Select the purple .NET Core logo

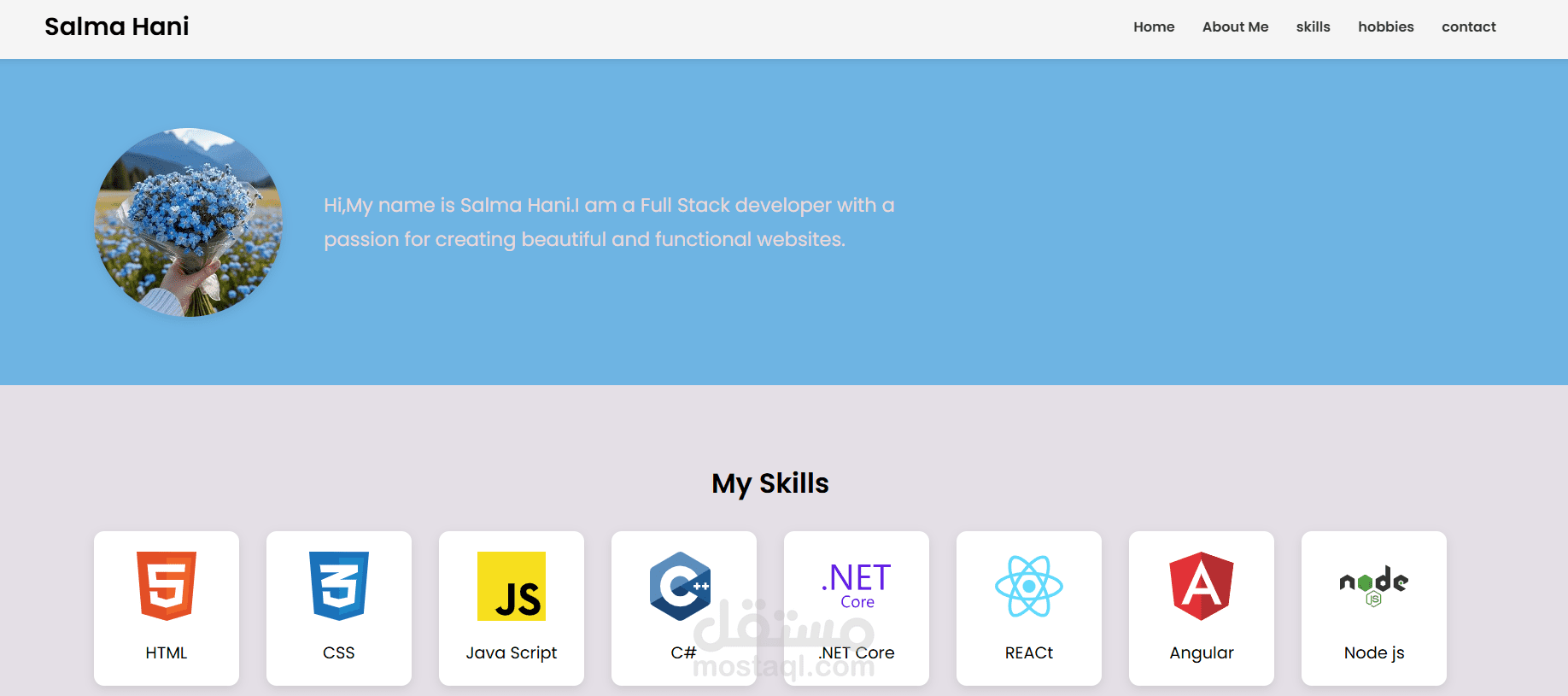click(857, 586)
